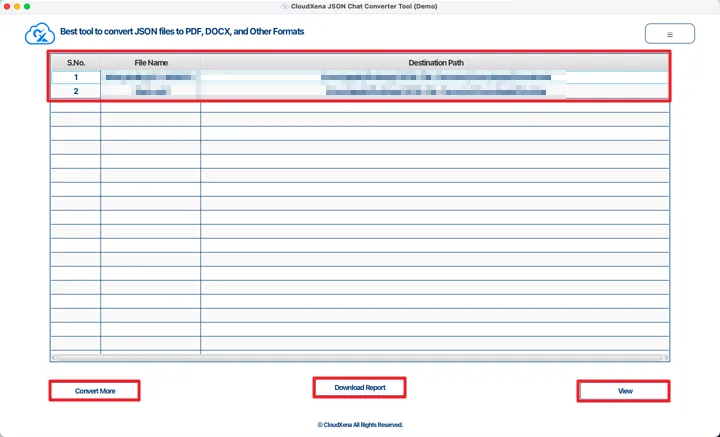The width and height of the screenshot is (720, 437).
Task: Minimize window using yellow button
Action: tap(16, 6)
